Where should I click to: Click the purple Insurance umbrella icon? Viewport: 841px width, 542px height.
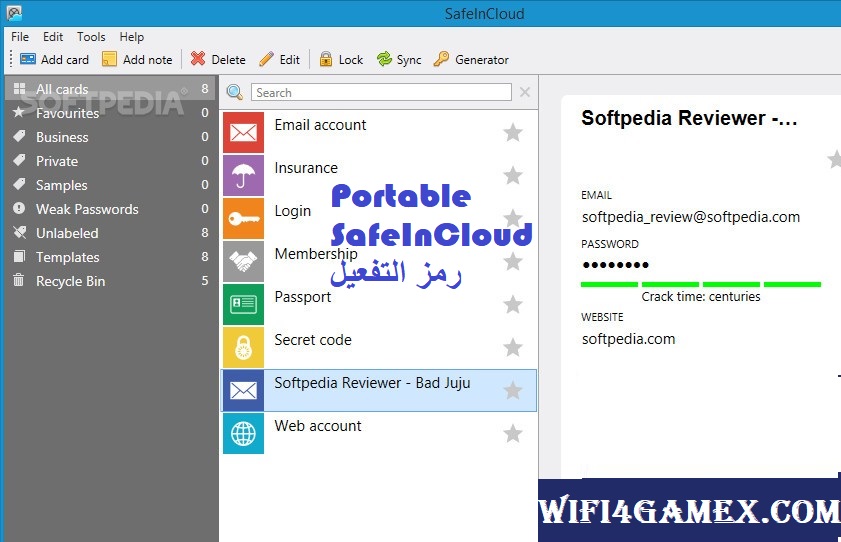coord(244,175)
